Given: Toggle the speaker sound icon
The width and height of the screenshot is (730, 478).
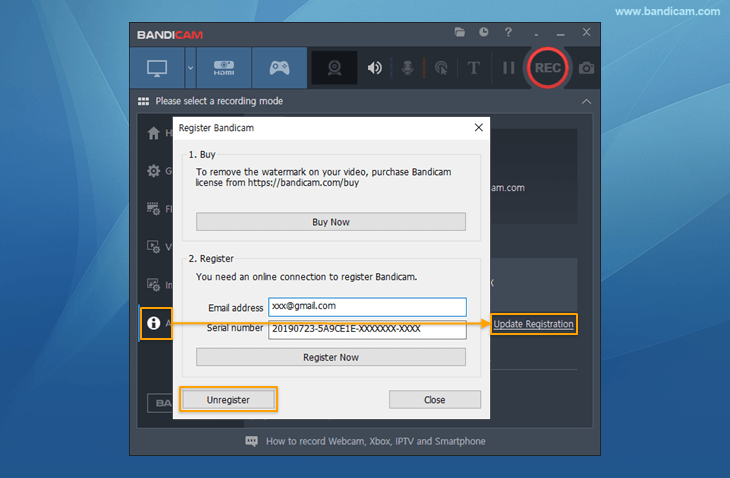Looking at the screenshot, I should point(374,68).
